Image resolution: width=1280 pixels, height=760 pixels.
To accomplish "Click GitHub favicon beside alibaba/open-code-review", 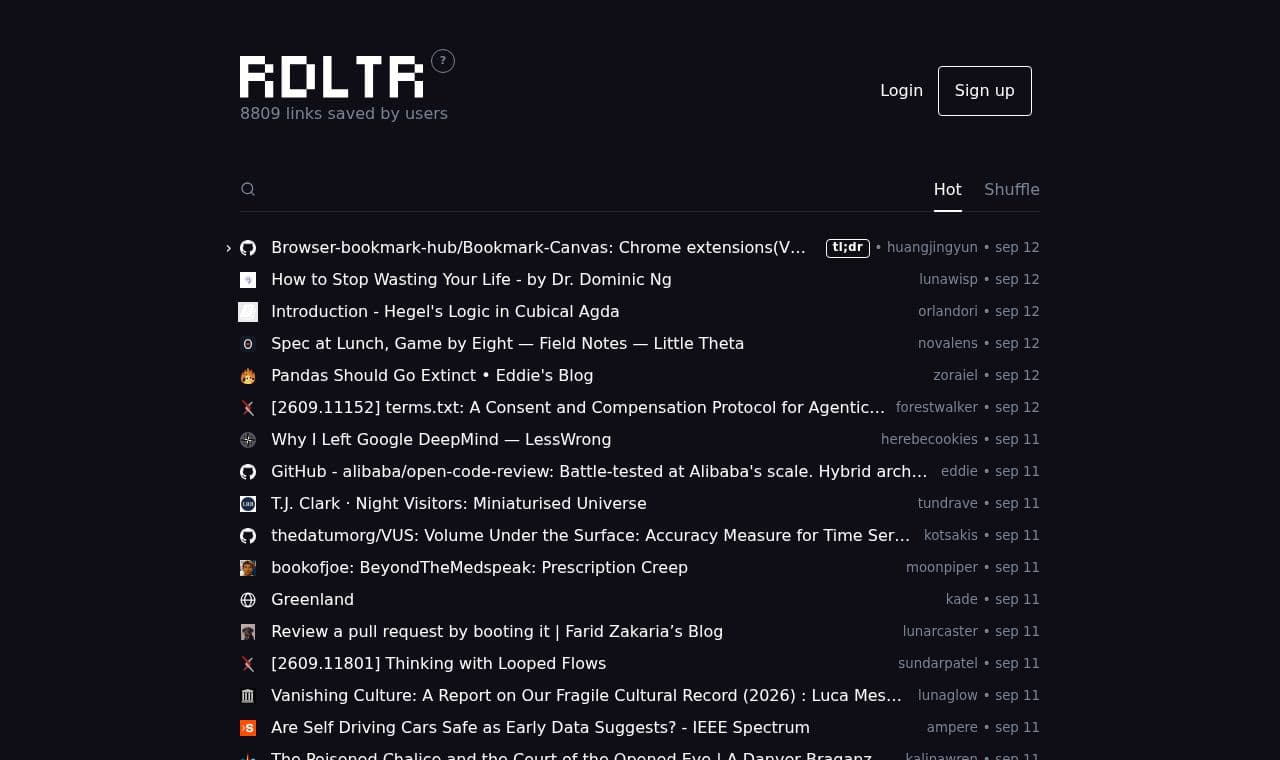I will [x=248, y=472].
